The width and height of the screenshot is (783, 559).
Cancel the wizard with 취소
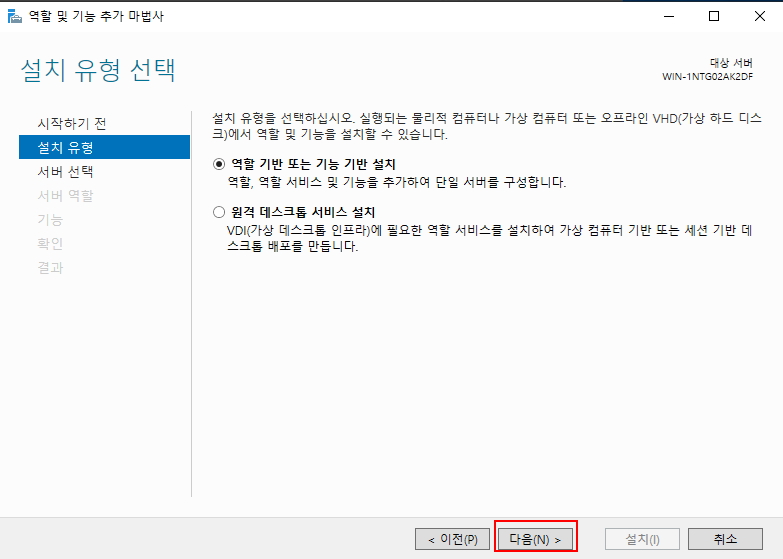[725, 539]
